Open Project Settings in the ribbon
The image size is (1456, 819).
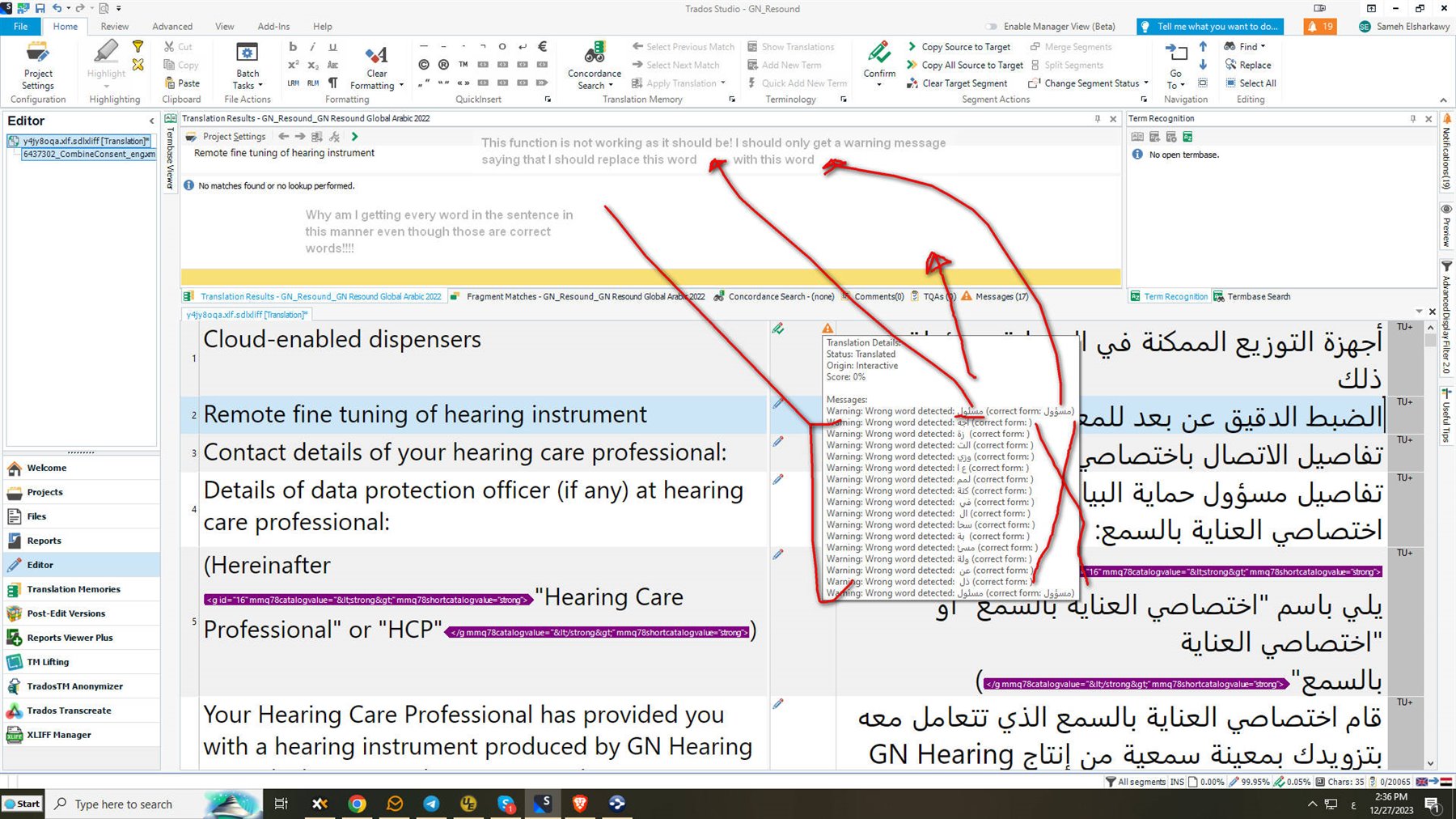(37, 65)
